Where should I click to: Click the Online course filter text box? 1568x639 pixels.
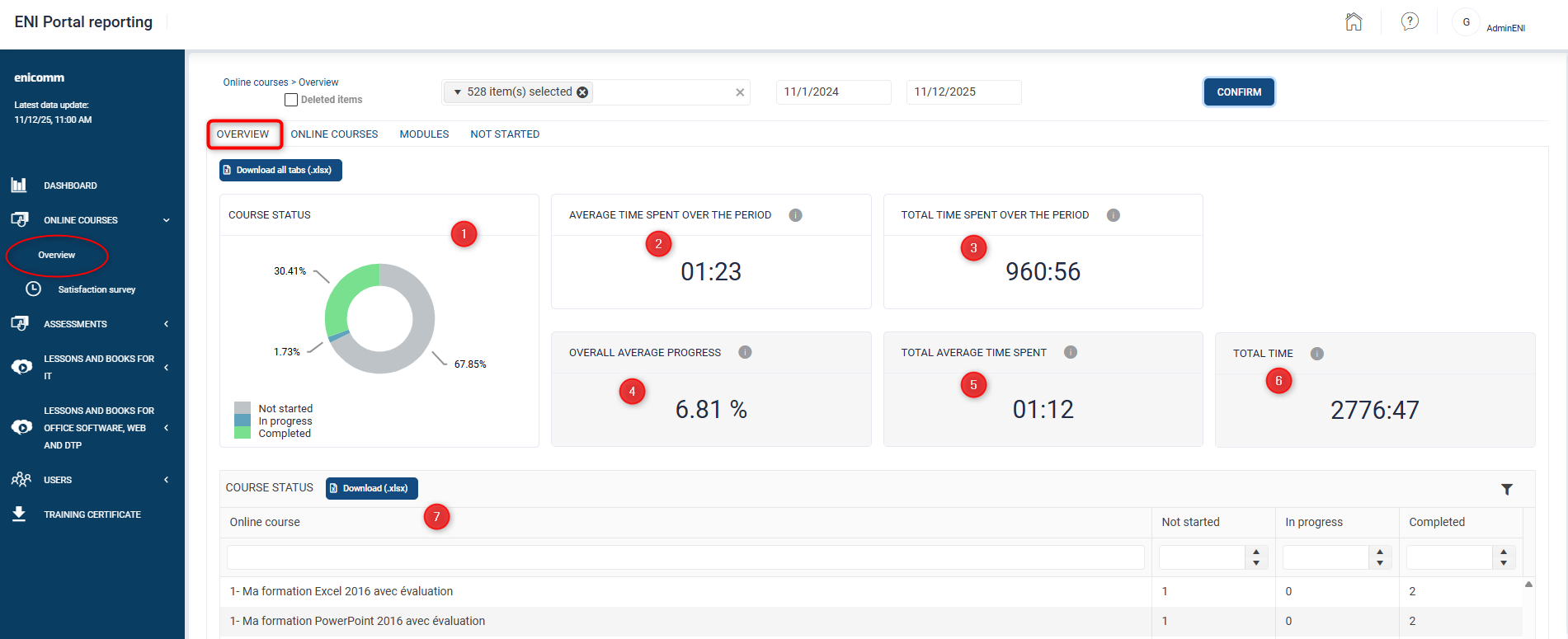[685, 557]
